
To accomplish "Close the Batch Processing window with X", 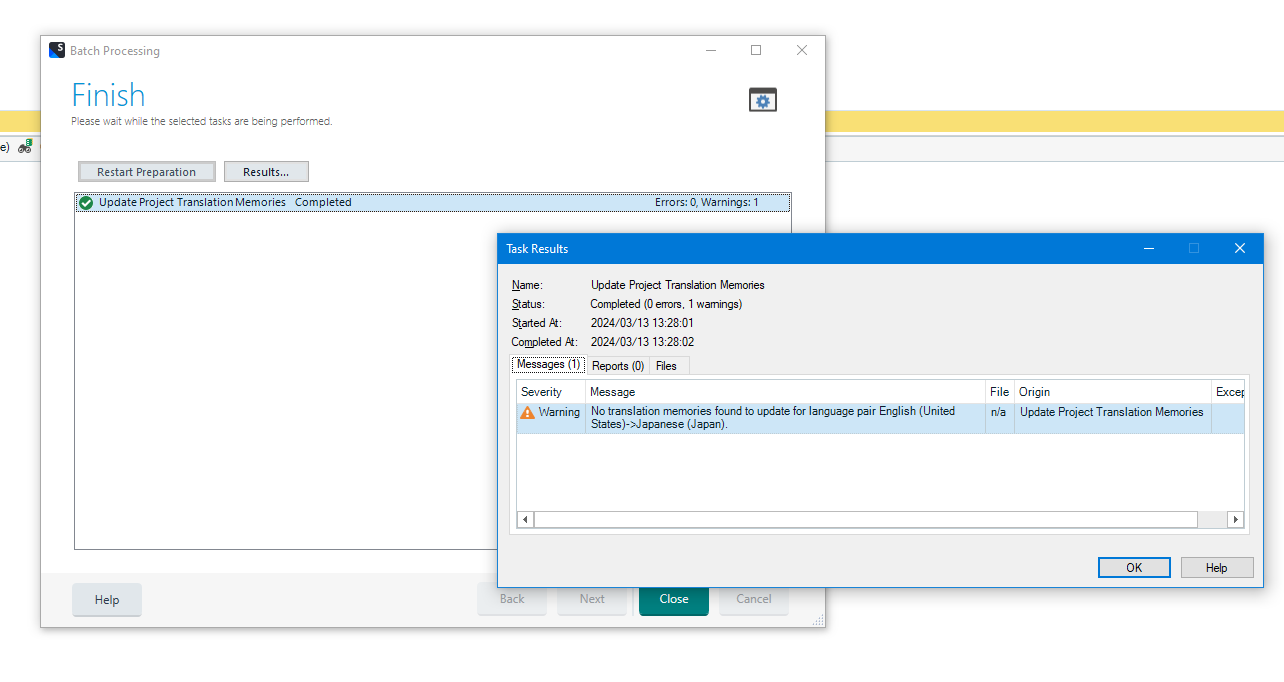I will (x=802, y=50).
